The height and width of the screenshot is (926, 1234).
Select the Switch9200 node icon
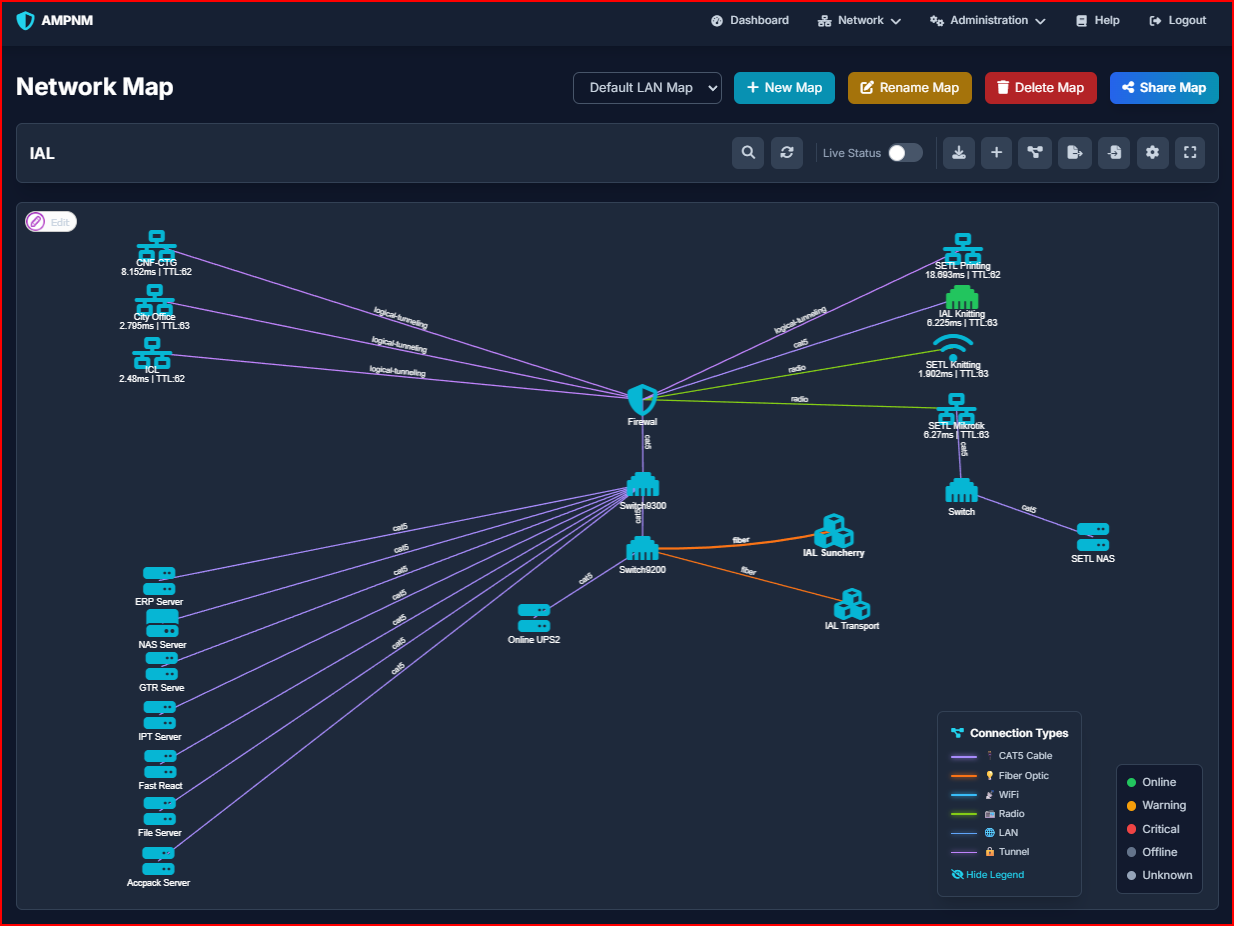point(642,549)
